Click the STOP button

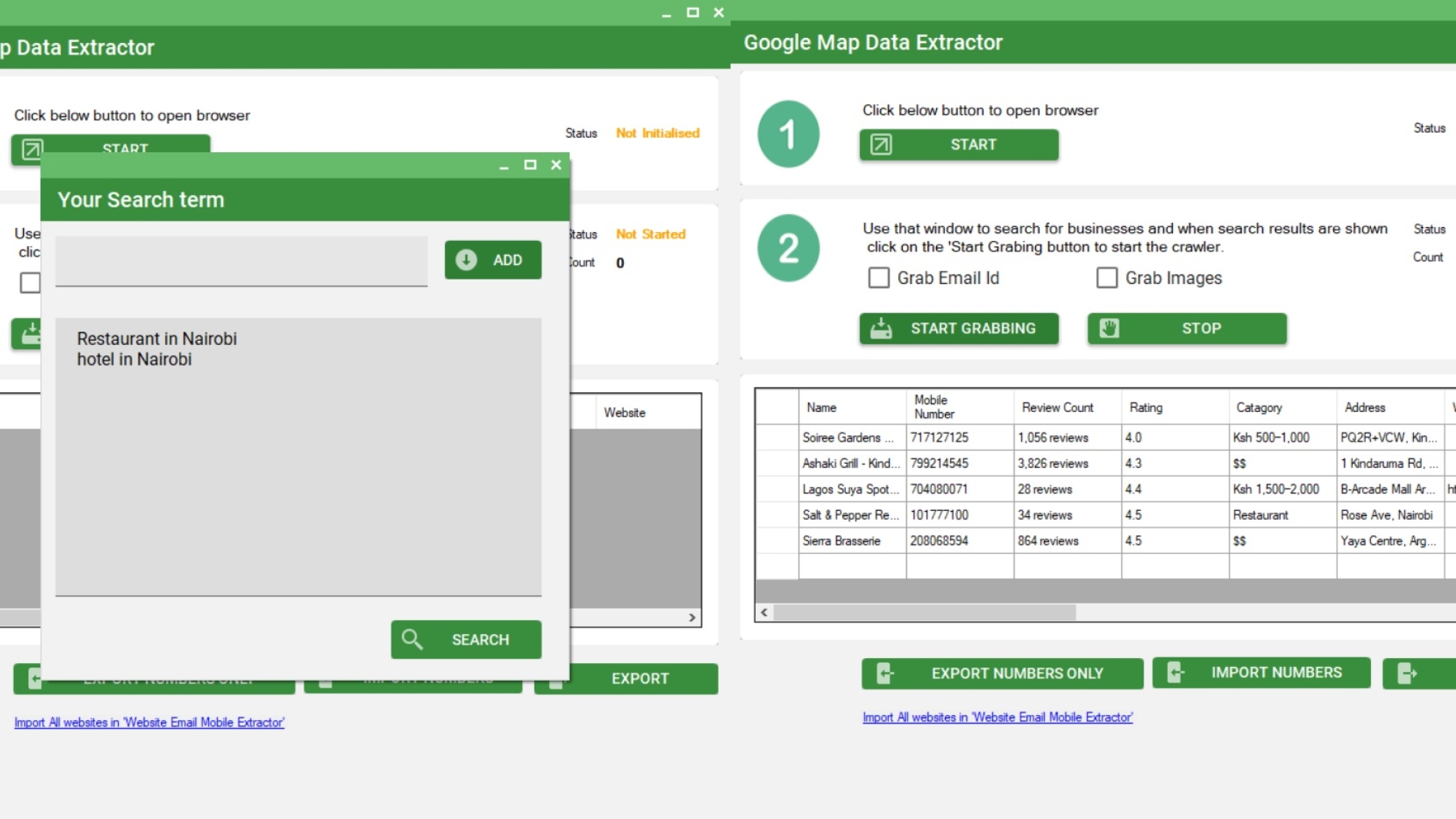pyautogui.click(x=1187, y=328)
